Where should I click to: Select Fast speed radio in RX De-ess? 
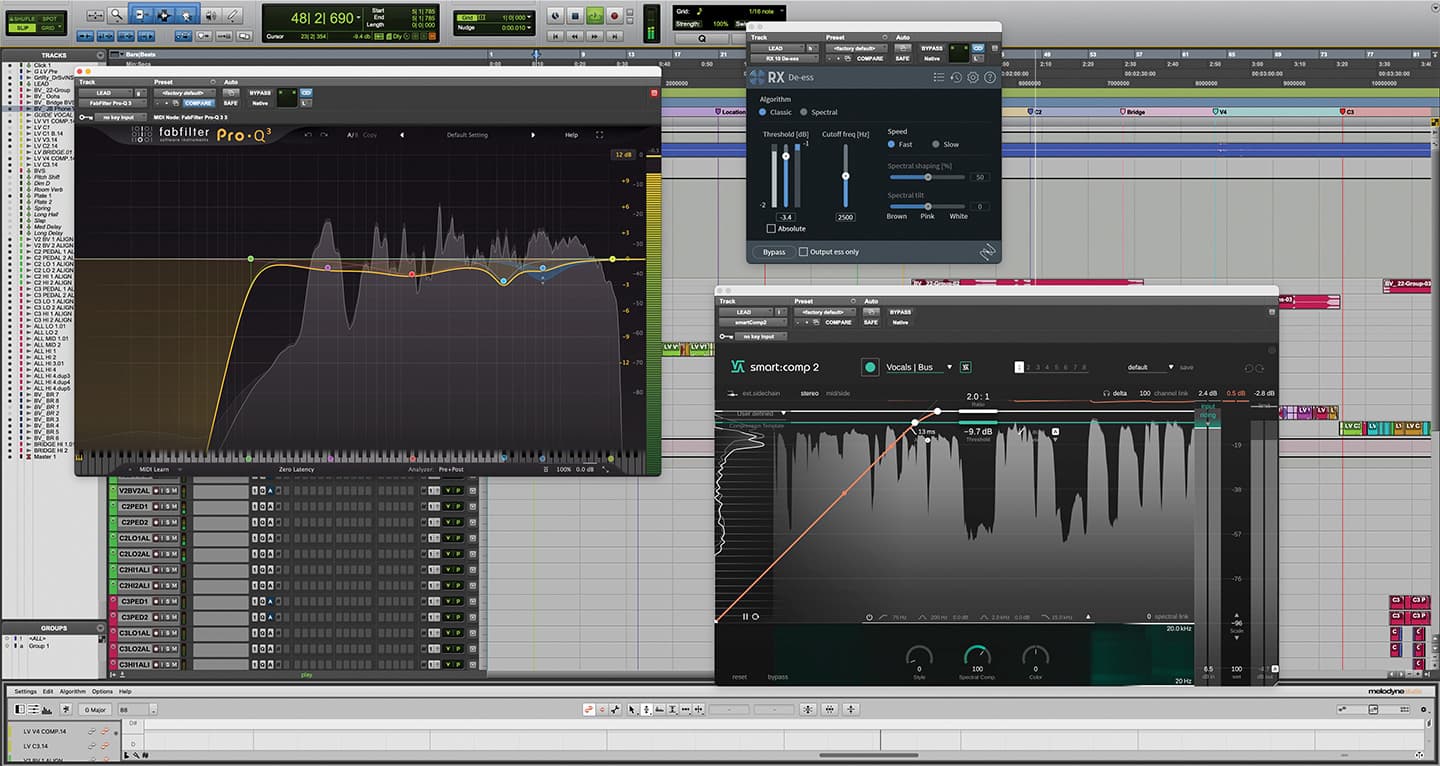coord(891,144)
